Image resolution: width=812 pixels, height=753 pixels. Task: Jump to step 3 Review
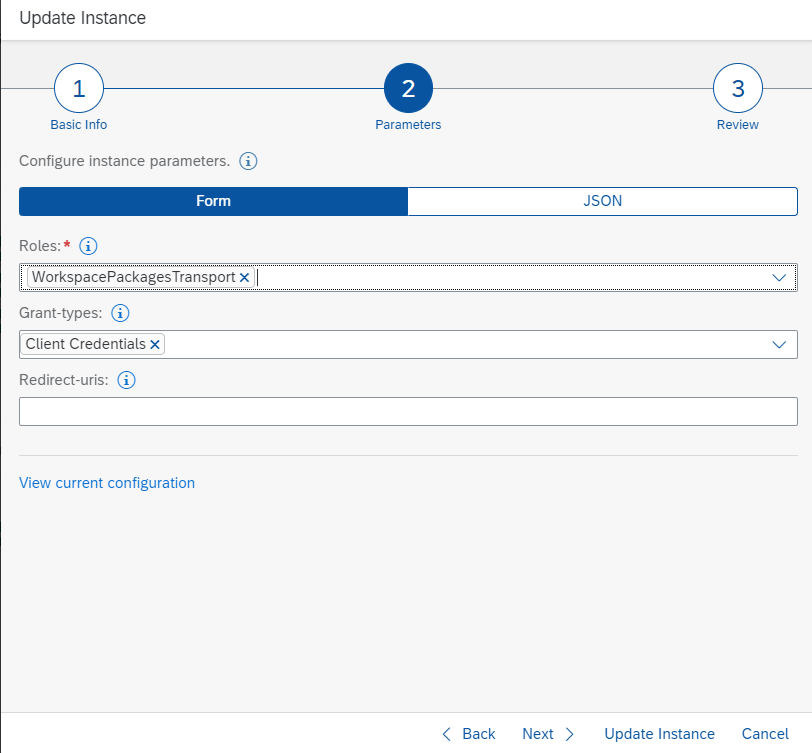click(737, 89)
